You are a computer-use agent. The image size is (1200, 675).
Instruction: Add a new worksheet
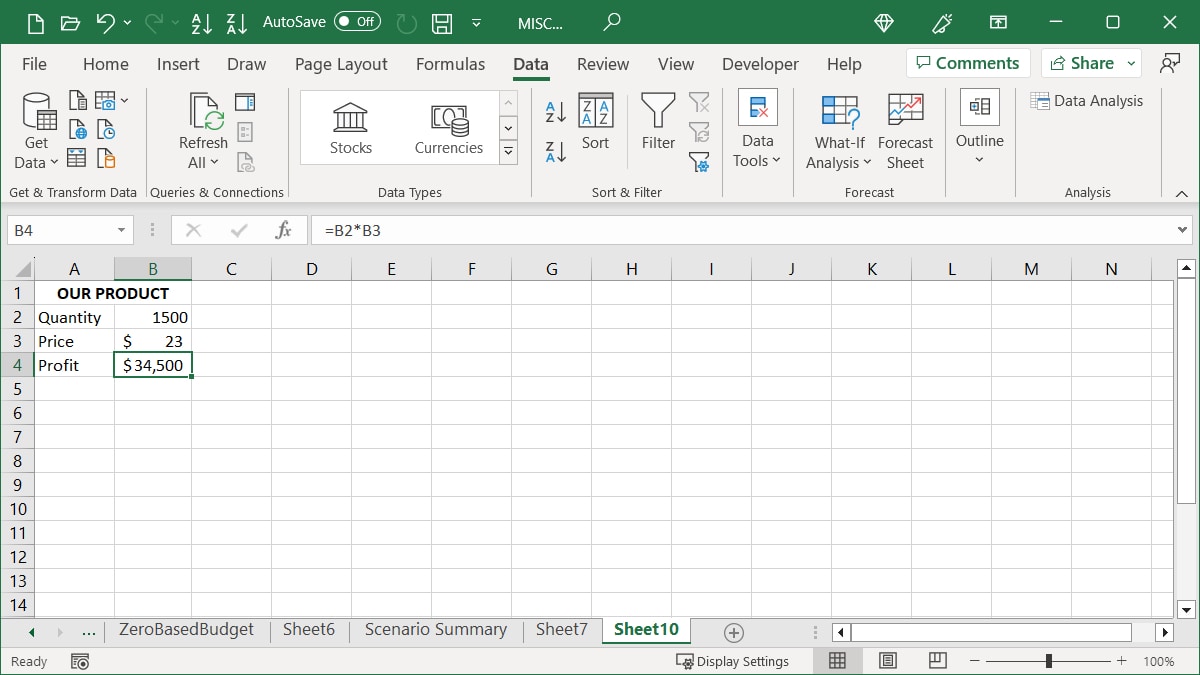click(733, 631)
